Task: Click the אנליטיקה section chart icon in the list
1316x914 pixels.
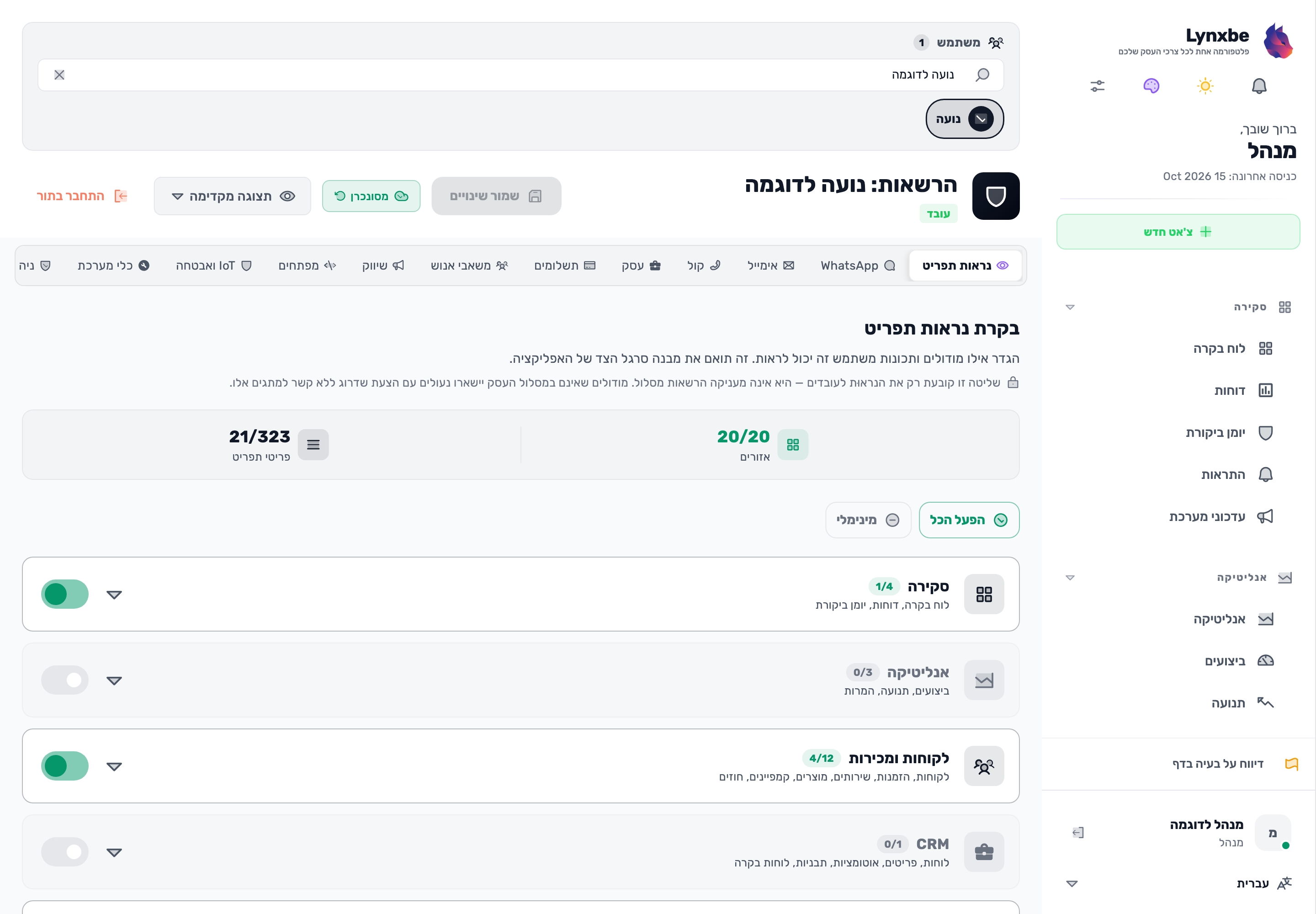Action: [984, 680]
